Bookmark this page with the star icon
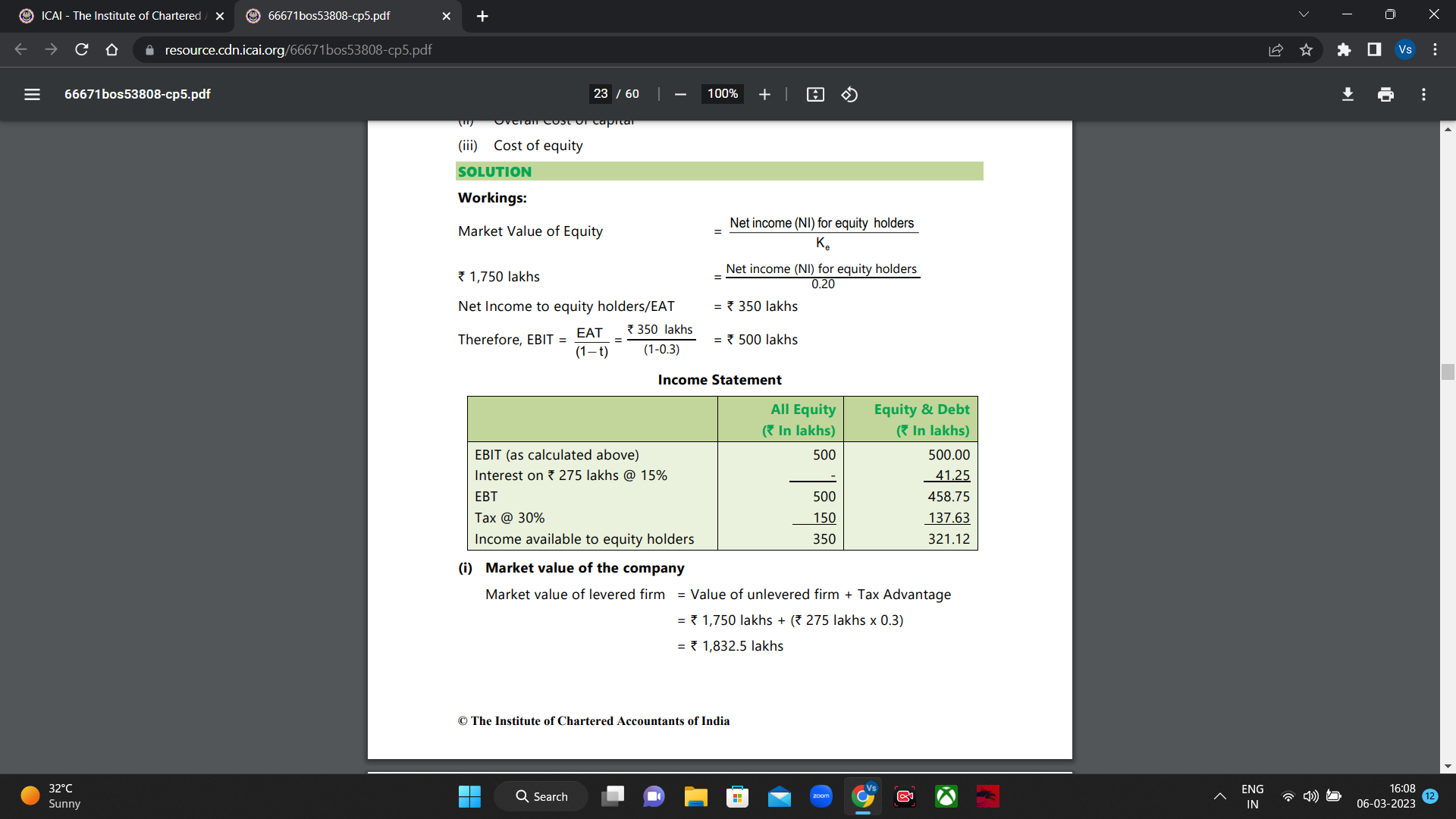 (x=1306, y=49)
